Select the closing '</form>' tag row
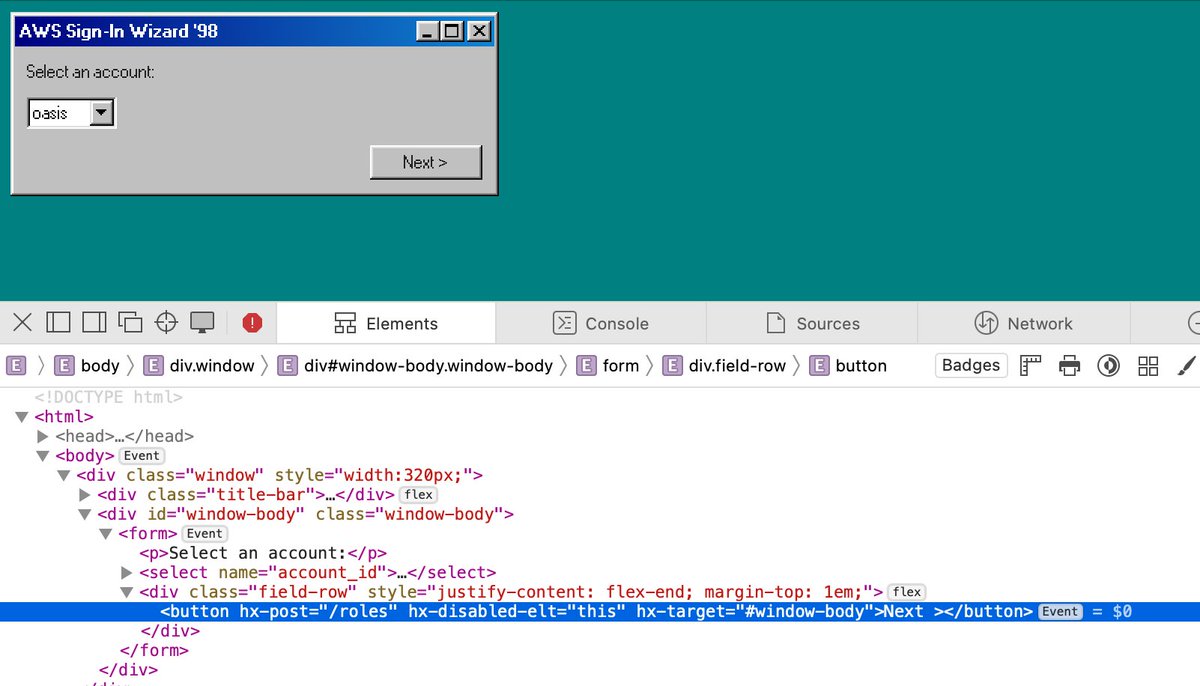Screen dimensions: 1200x686 tap(153, 650)
